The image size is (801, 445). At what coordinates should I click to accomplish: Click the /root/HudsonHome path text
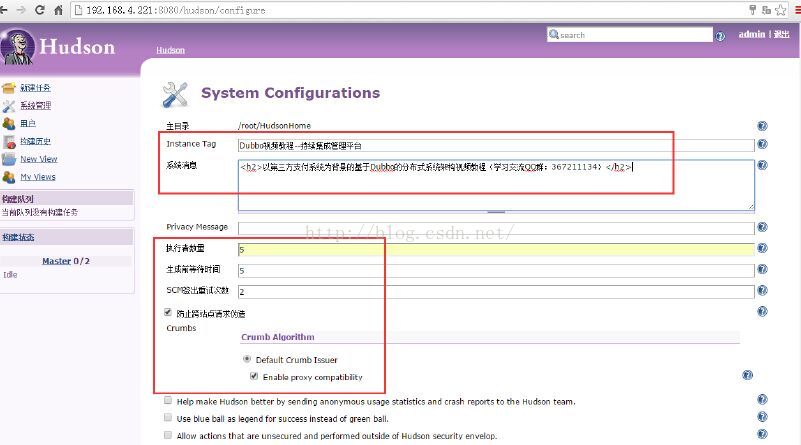click(274, 126)
